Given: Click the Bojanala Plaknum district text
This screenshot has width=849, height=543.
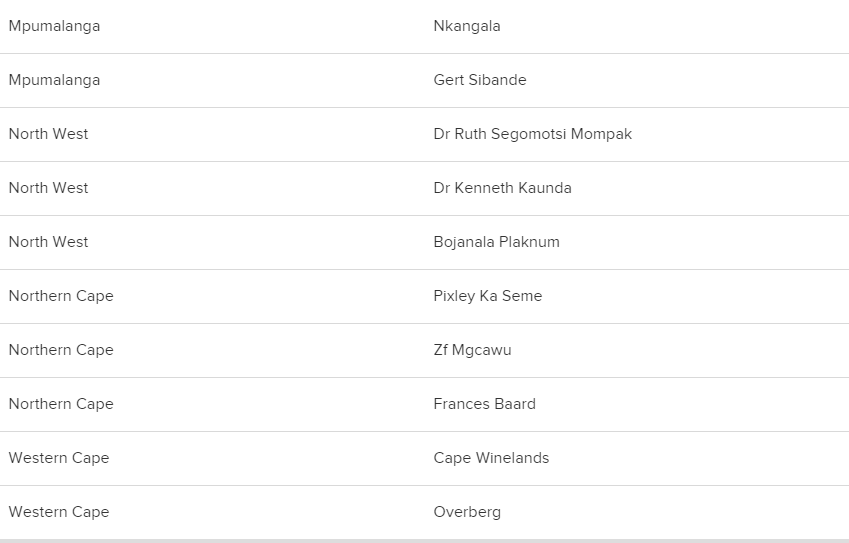Looking at the screenshot, I should (497, 242).
